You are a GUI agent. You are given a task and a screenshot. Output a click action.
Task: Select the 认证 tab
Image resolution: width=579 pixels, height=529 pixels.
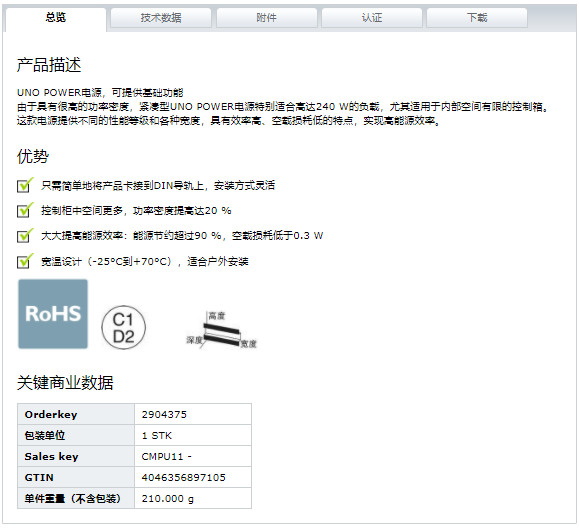[x=372, y=18]
